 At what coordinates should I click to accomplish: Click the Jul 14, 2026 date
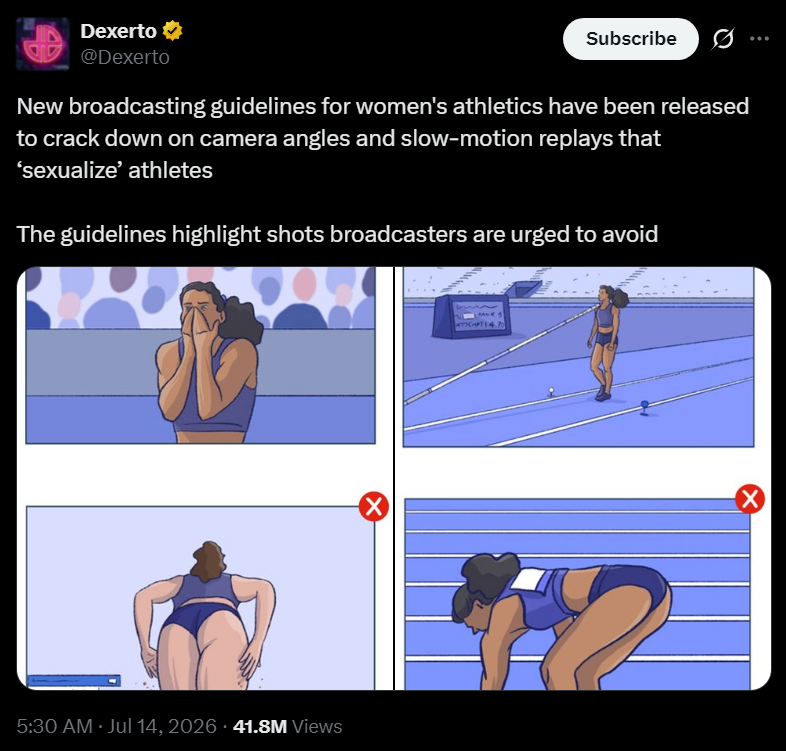(162, 726)
